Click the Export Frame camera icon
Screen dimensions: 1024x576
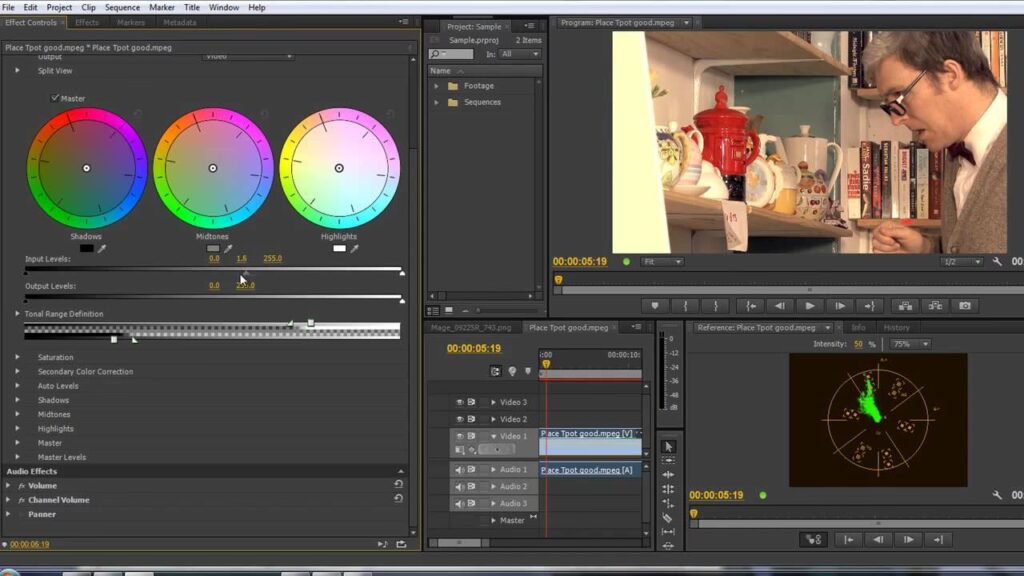pos(964,306)
